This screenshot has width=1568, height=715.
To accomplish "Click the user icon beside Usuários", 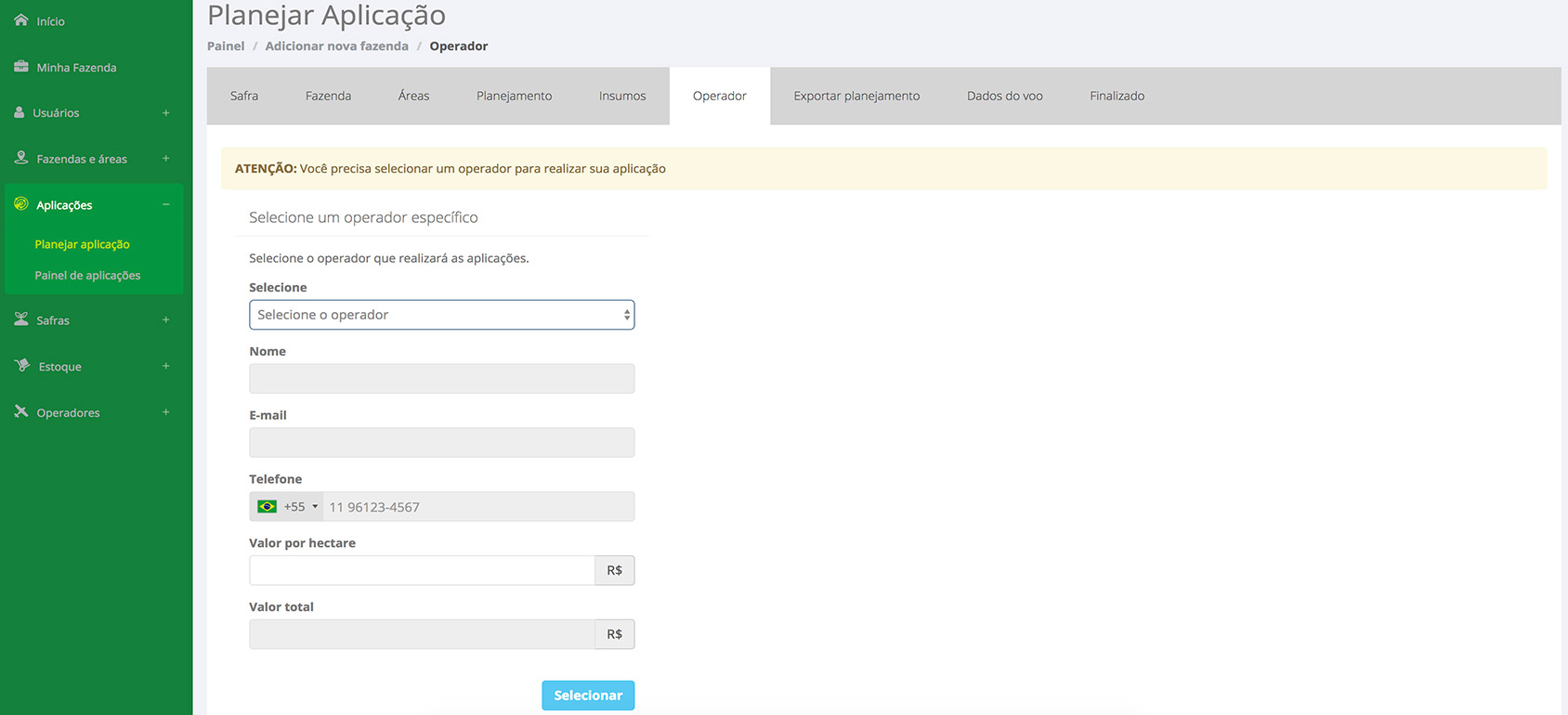I will [x=20, y=112].
